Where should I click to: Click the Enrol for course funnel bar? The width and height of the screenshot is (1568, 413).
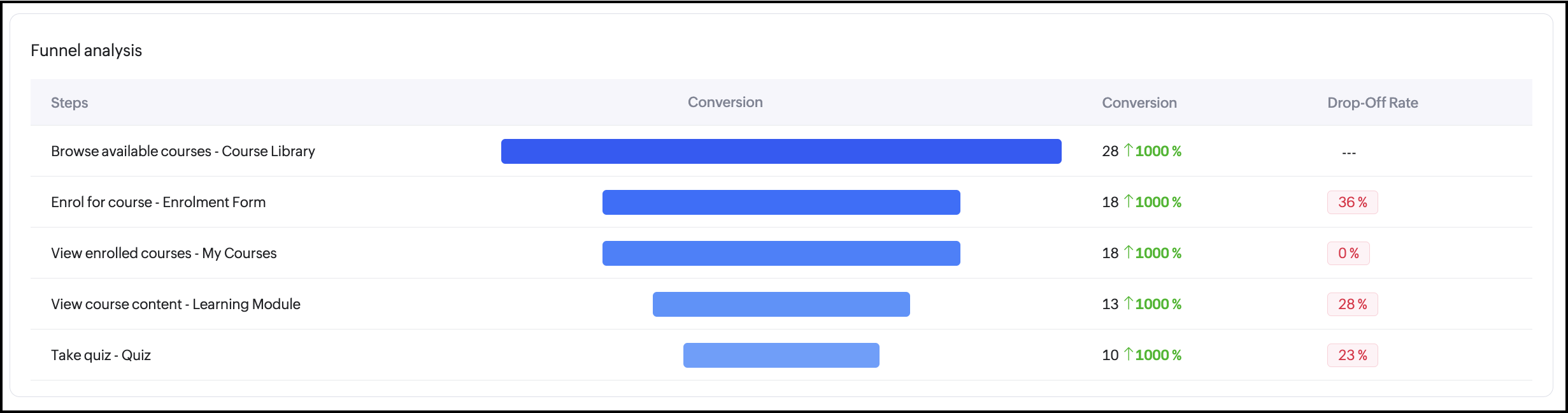(781, 203)
